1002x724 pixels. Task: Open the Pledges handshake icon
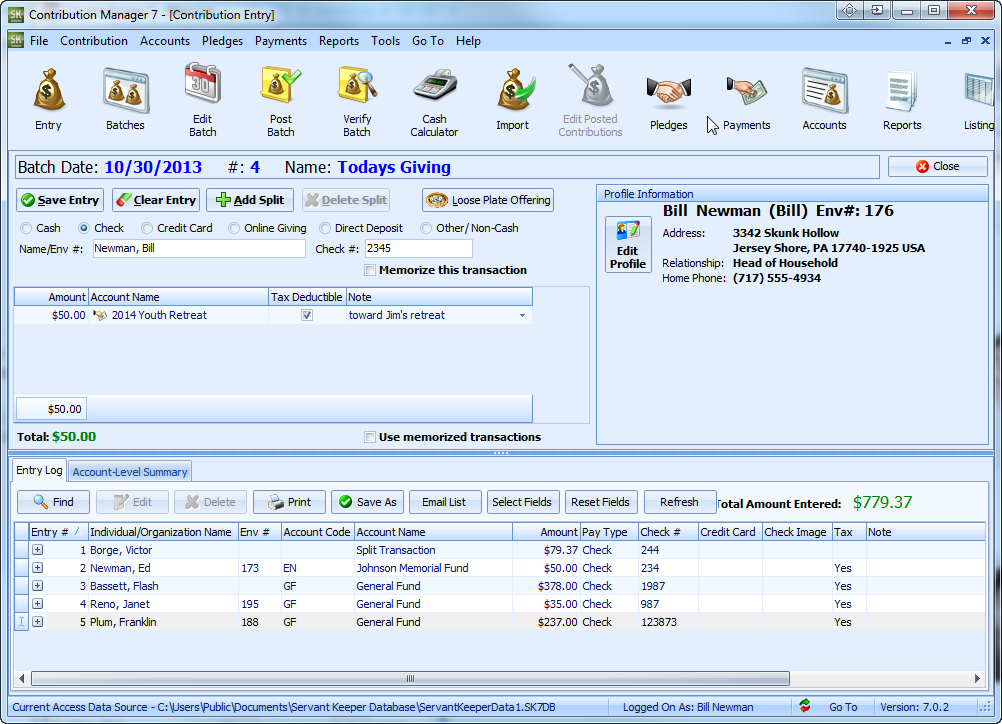668,91
